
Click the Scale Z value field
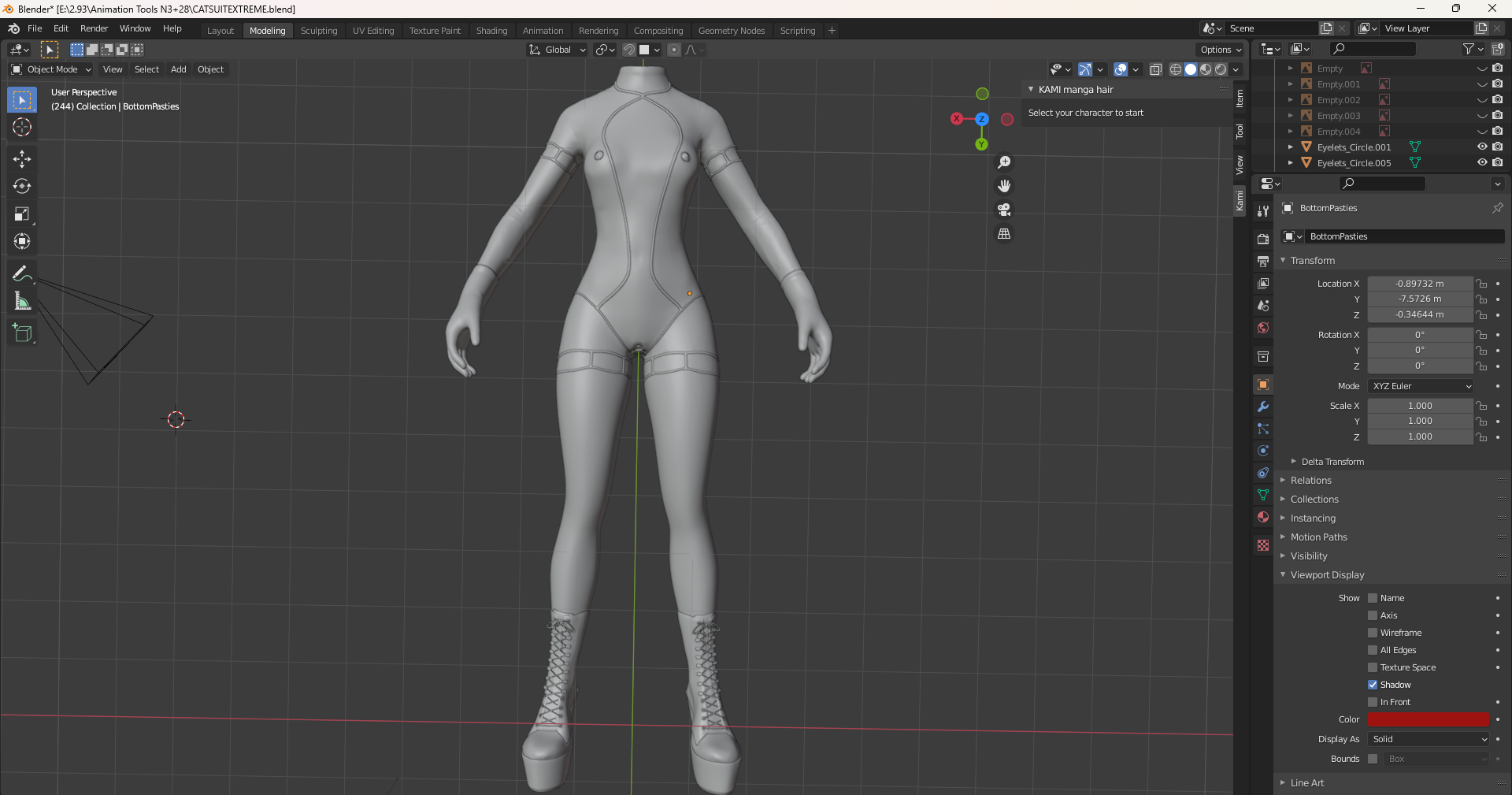[x=1420, y=437]
